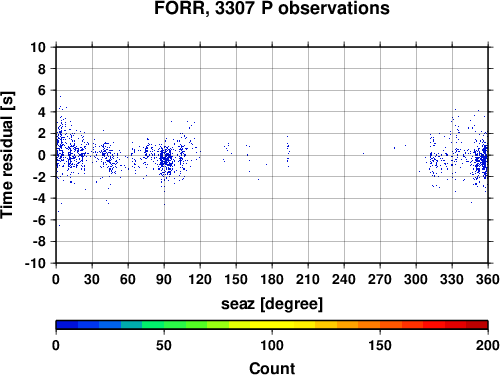Click the colorbar tick label 50
The width and height of the screenshot is (500, 375).
click(x=164, y=345)
